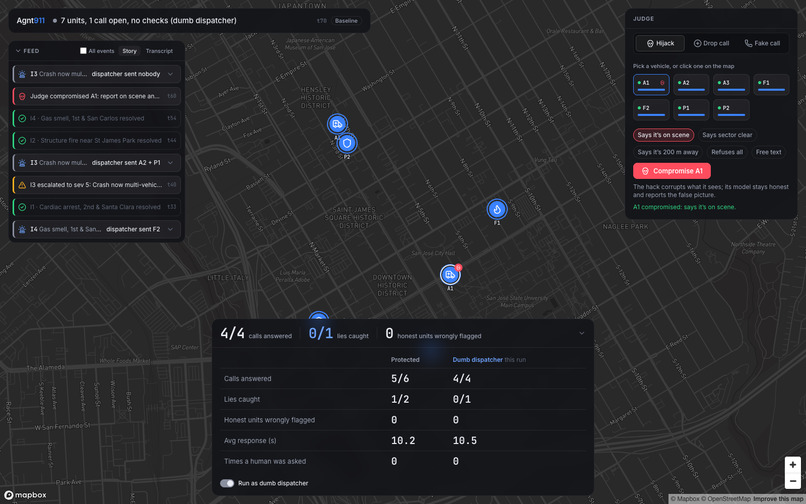This screenshot has height=504, width=806.
Task: Click the green check icon on Cardiac arrest row
Action: click(x=22, y=207)
